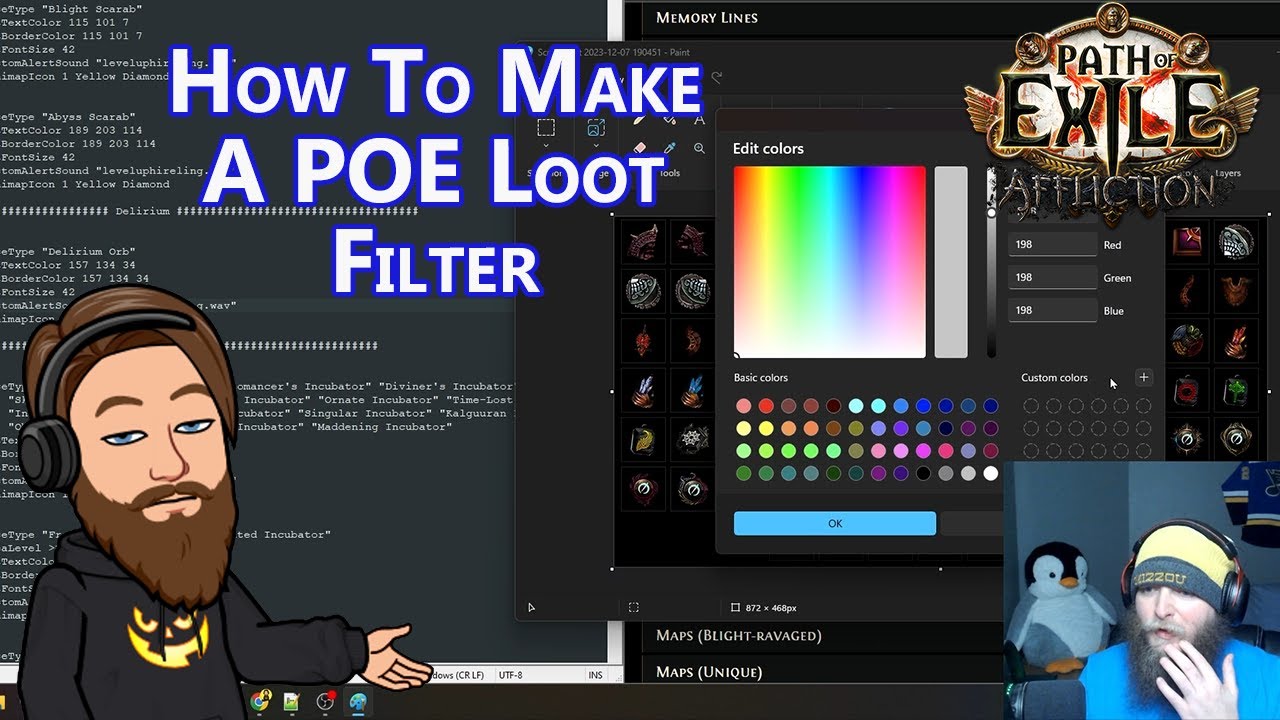Click the cursor position icon in Paint's status bar
Screen dimensions: 1280x720
point(531,607)
